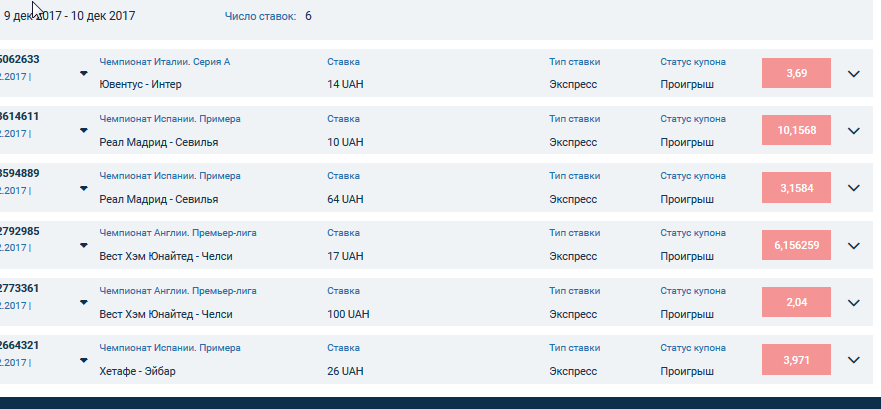Click the 3,971 odds badge
The width and height of the screenshot is (881, 409).
(796, 360)
